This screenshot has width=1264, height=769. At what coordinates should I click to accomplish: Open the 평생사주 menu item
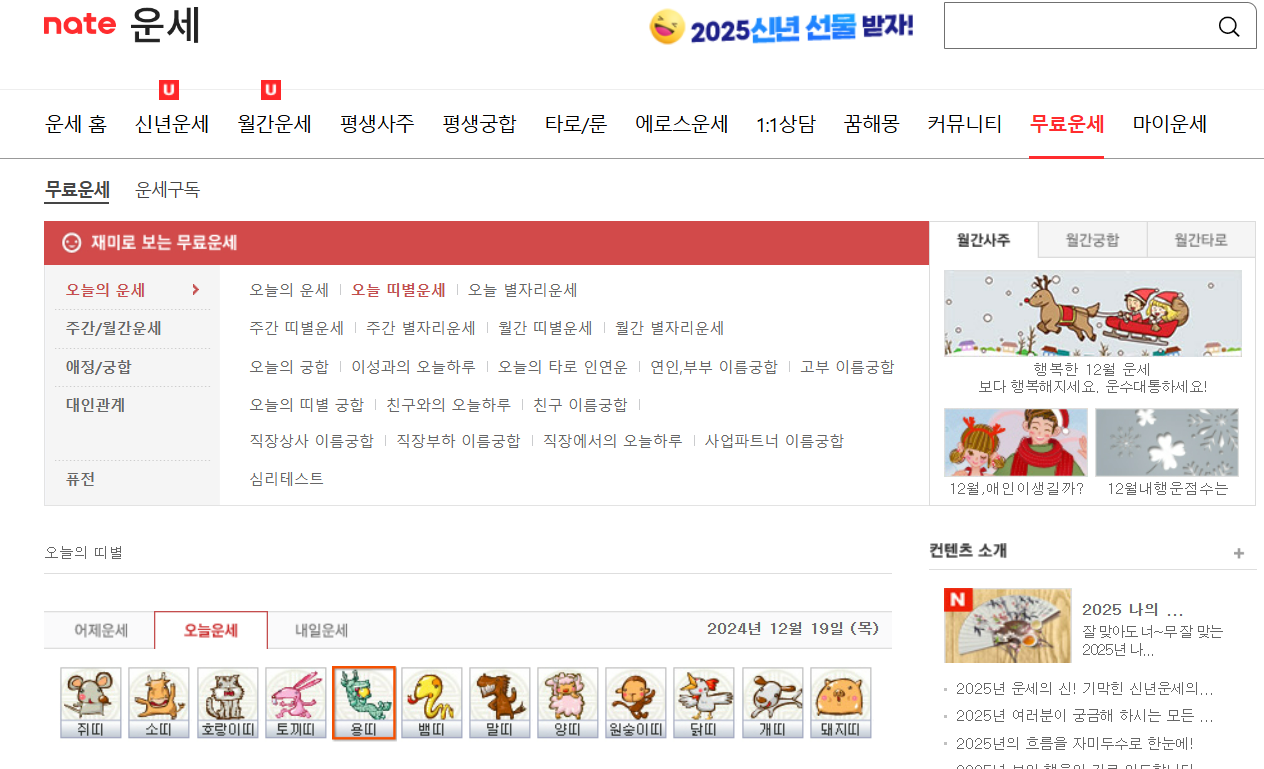coord(377,124)
